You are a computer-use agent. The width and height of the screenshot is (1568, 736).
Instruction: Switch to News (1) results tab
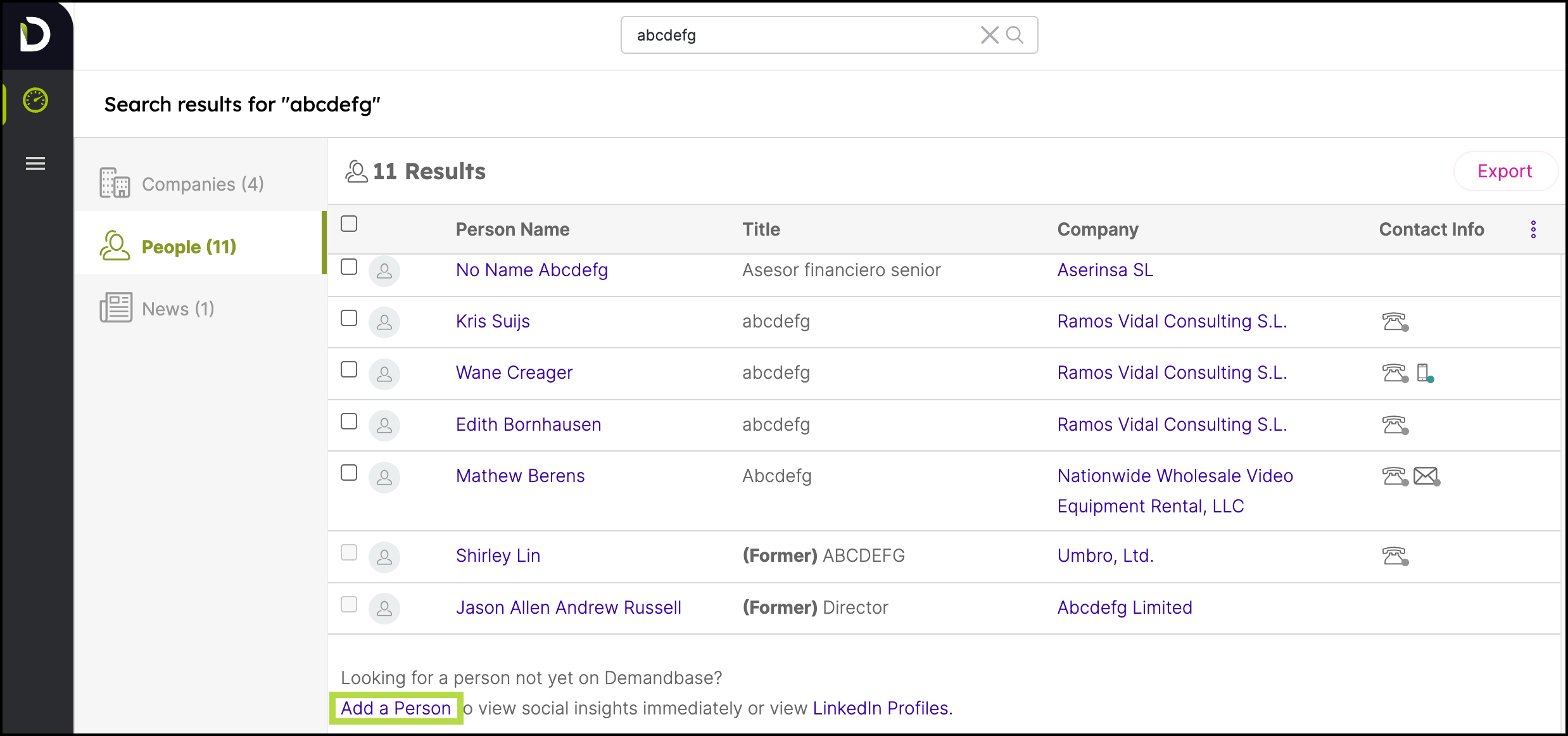point(200,308)
